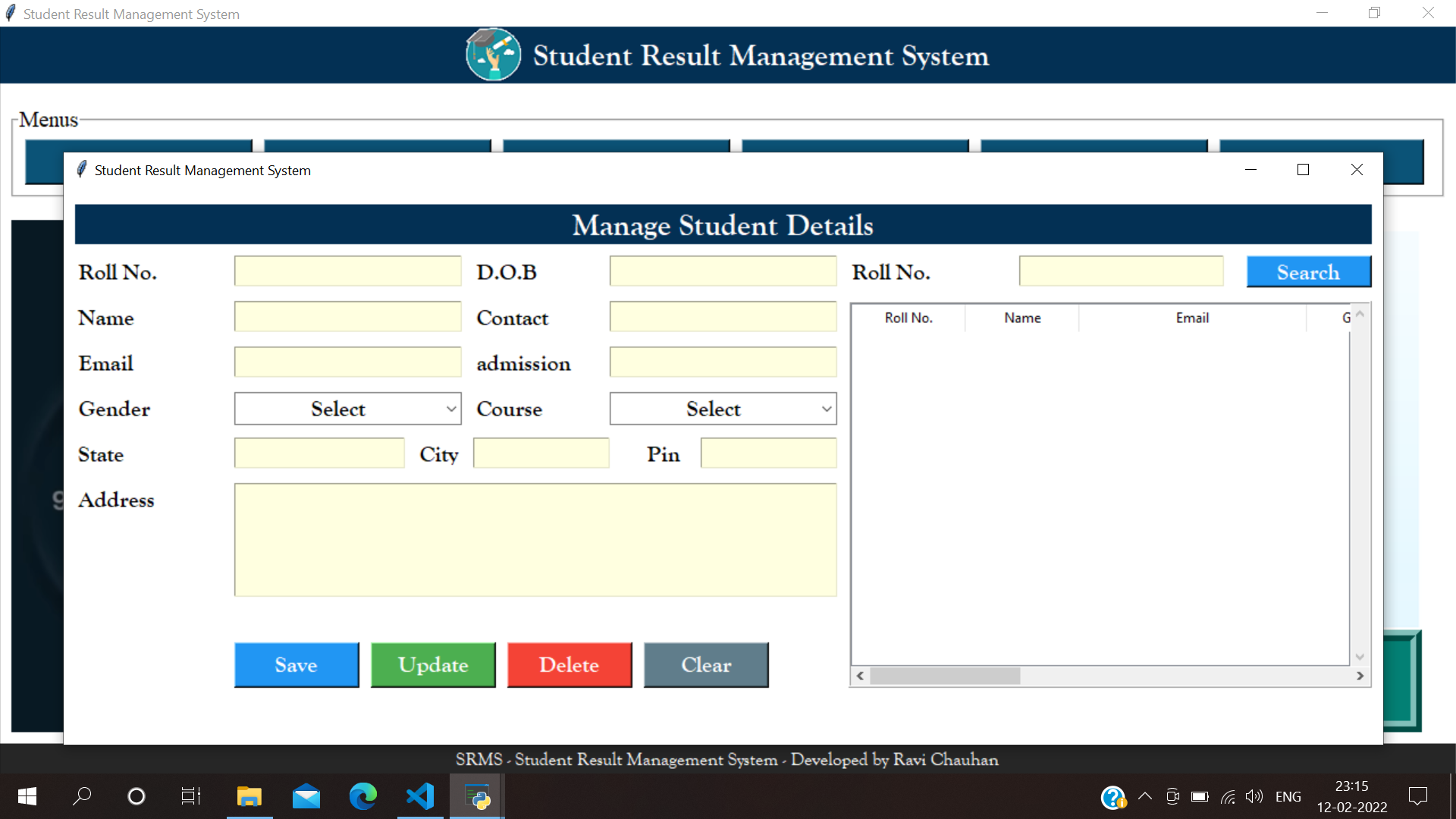Open Microsoft Edge from the taskbar
Viewport: 1456px width, 819px height.
(362, 795)
